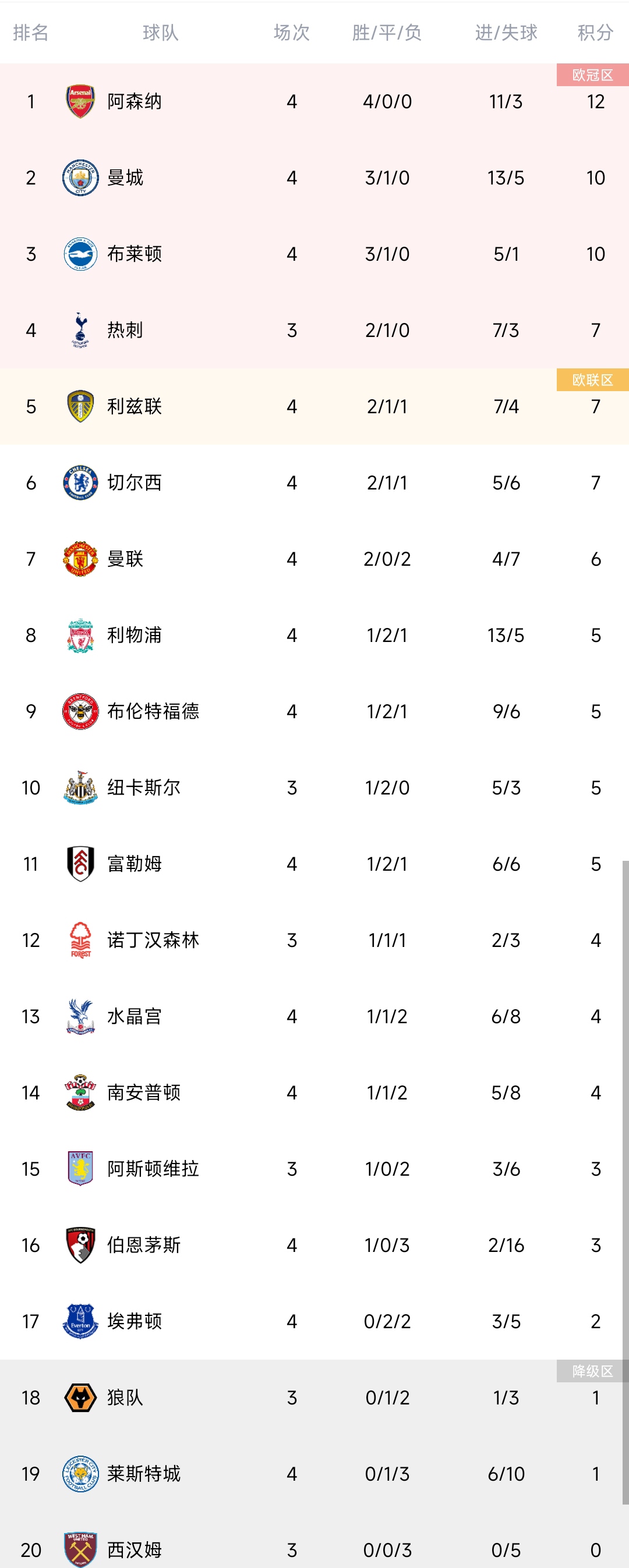The image size is (629, 1568).
Task: Open the West Ham hammers crest
Action: pos(80,1549)
